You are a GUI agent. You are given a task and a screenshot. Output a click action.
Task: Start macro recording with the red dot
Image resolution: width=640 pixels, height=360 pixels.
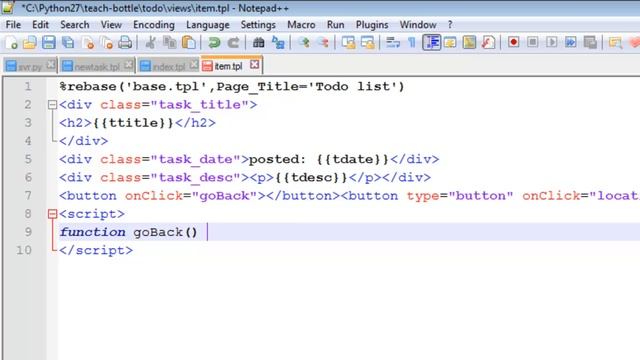click(x=513, y=42)
